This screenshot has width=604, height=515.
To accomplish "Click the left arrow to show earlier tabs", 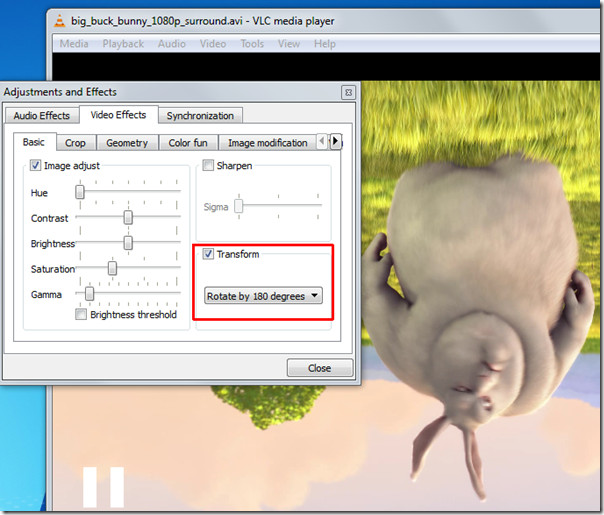I will pyautogui.click(x=322, y=141).
